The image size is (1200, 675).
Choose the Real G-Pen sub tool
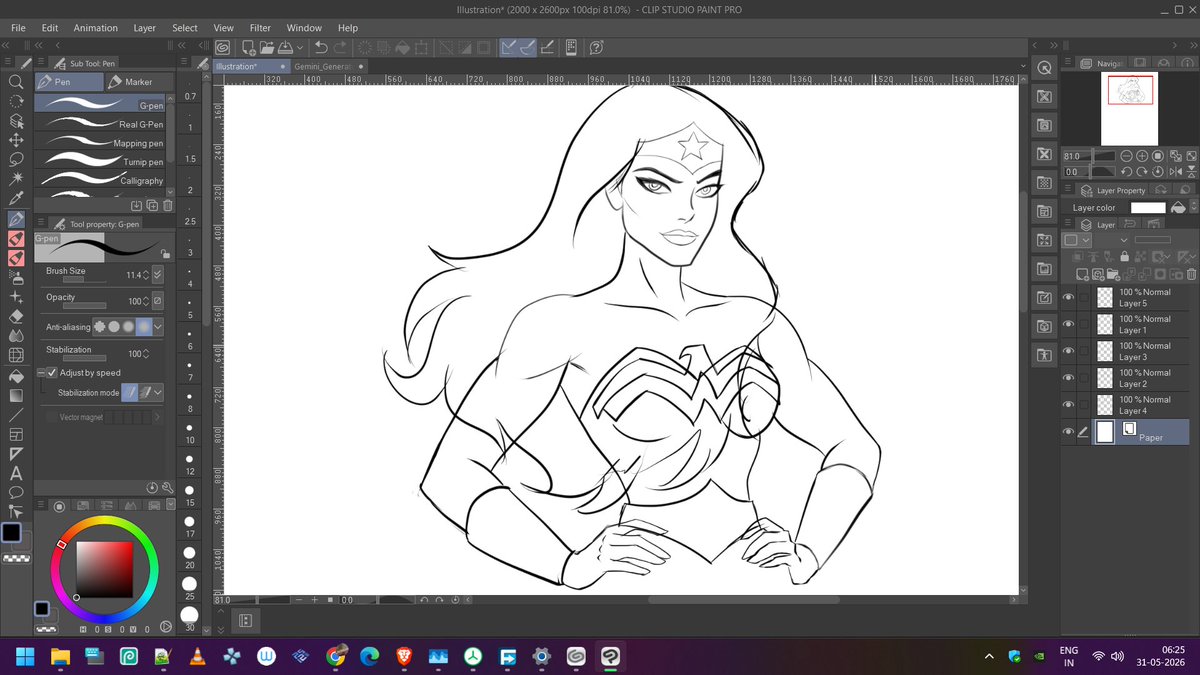100,123
